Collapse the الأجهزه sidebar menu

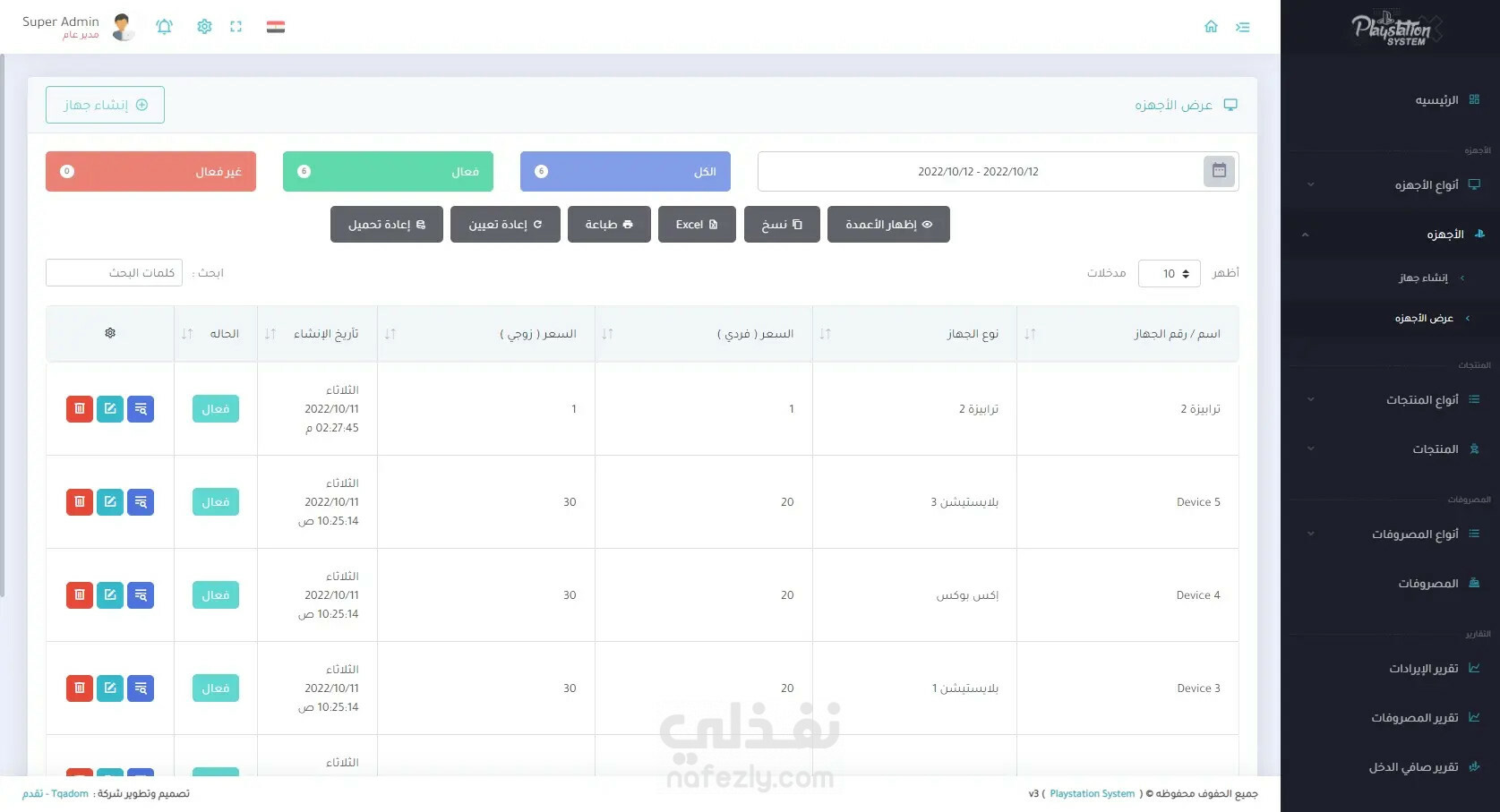click(1391, 235)
